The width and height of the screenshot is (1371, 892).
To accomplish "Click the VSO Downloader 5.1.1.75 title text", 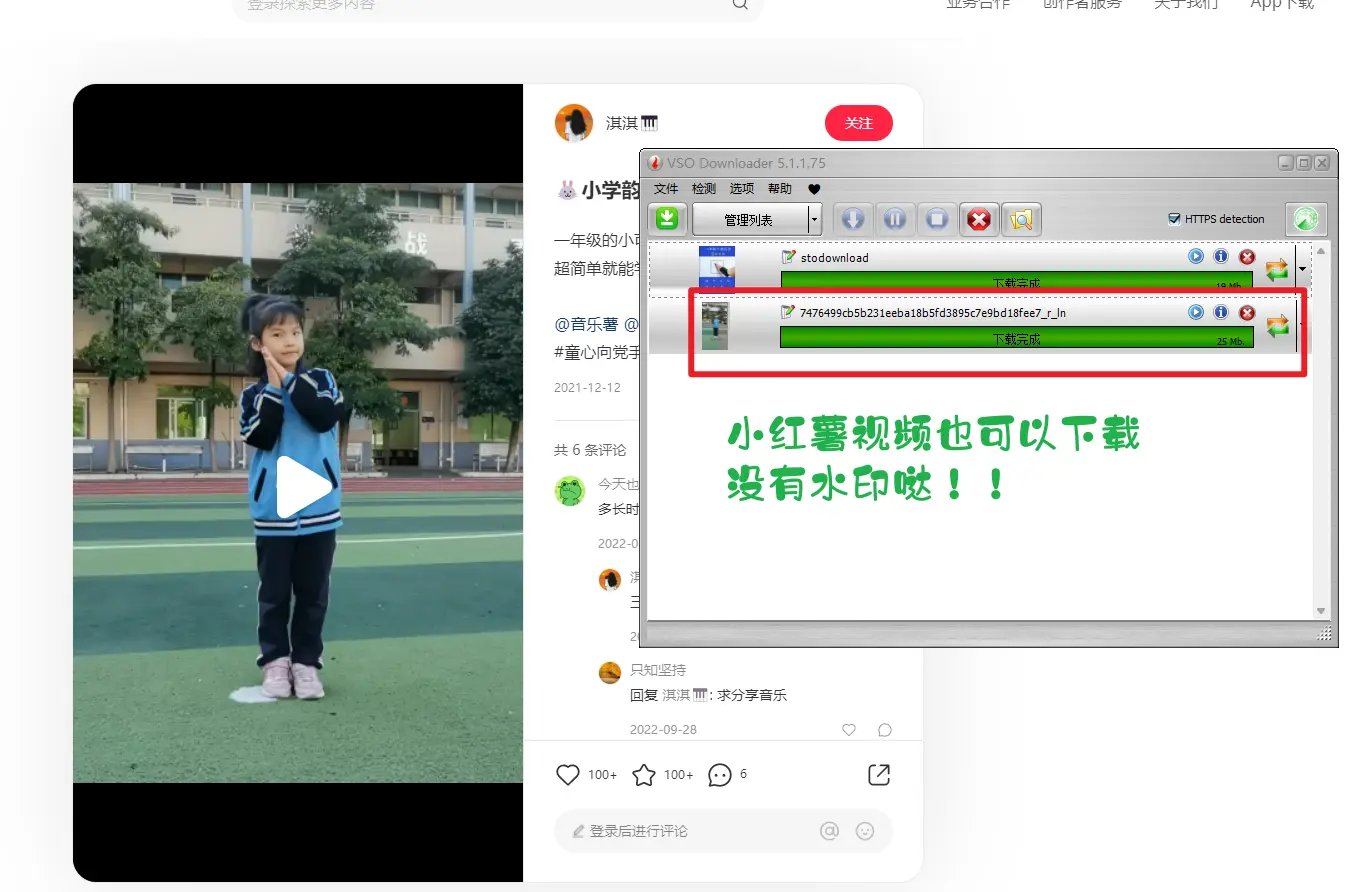I will (747, 163).
